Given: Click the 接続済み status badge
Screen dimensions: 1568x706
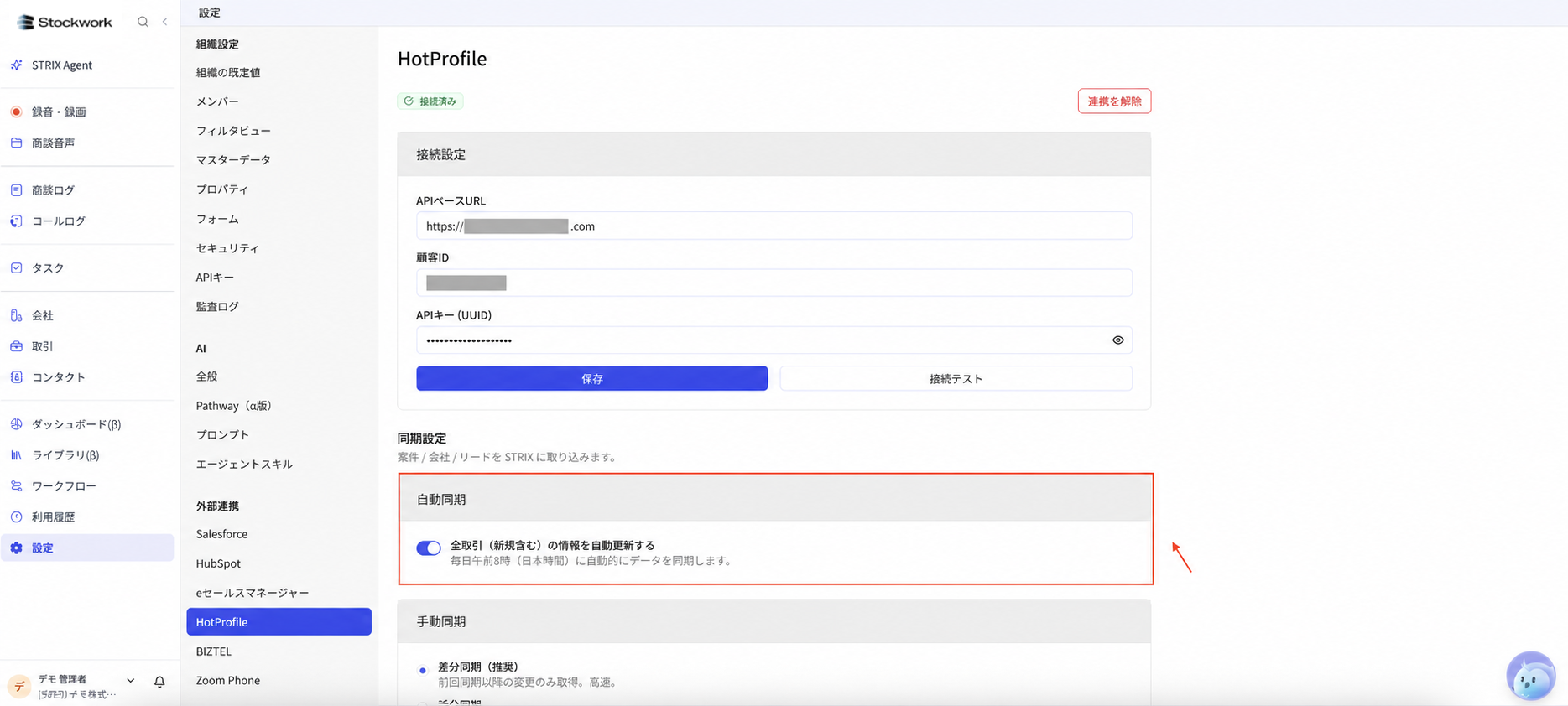Looking at the screenshot, I should [430, 101].
